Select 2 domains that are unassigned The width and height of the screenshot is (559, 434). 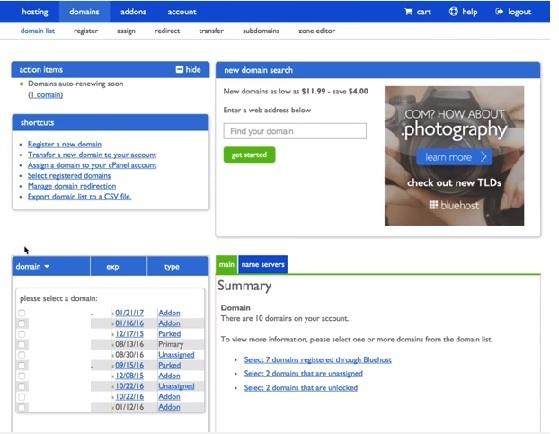coord(303,373)
